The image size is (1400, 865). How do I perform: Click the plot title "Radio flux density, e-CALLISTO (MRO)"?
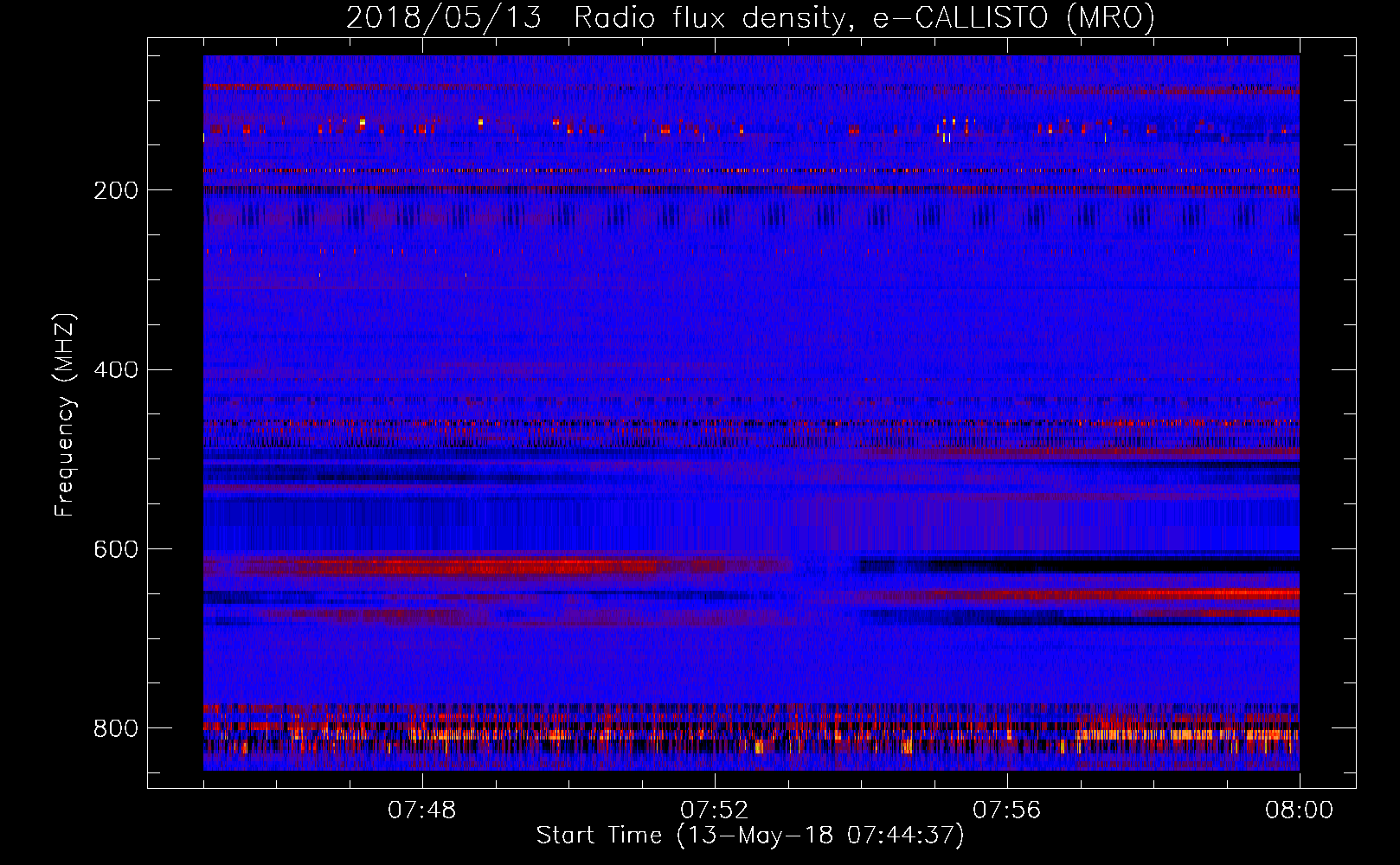click(864, 17)
